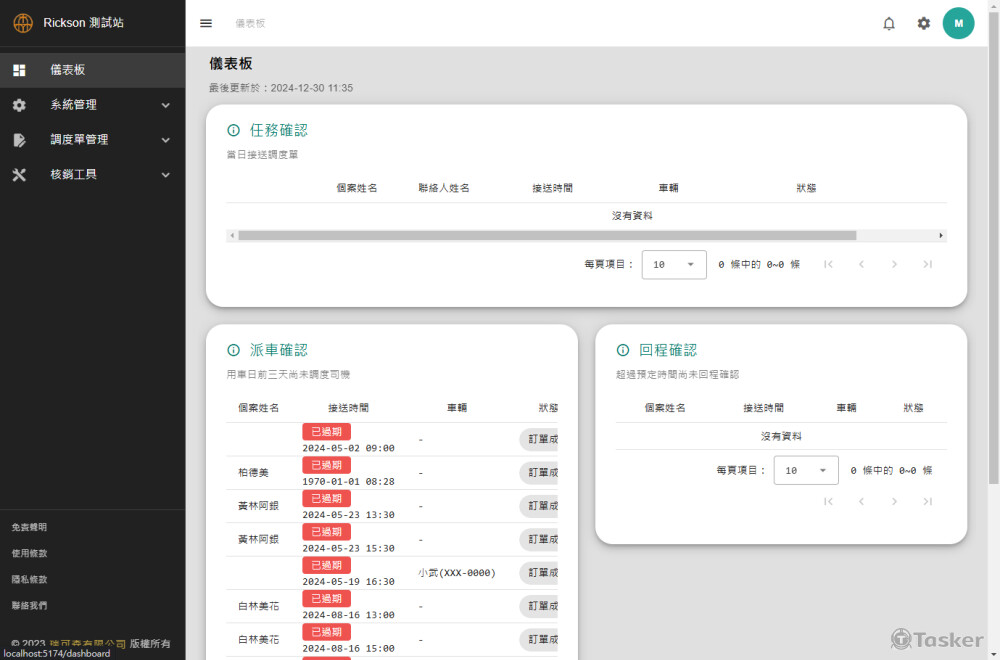Open the 免責聲明 link

coord(29,527)
